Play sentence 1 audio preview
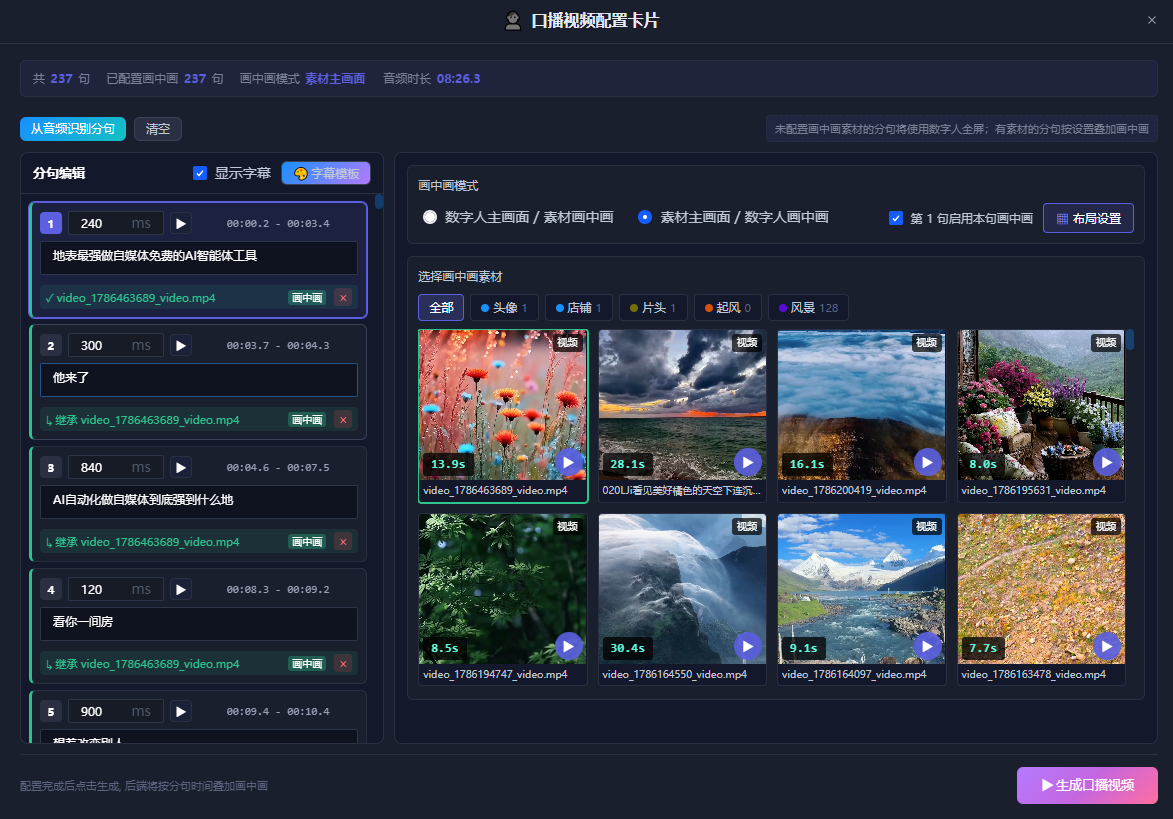The height and width of the screenshot is (819, 1173). pos(180,223)
